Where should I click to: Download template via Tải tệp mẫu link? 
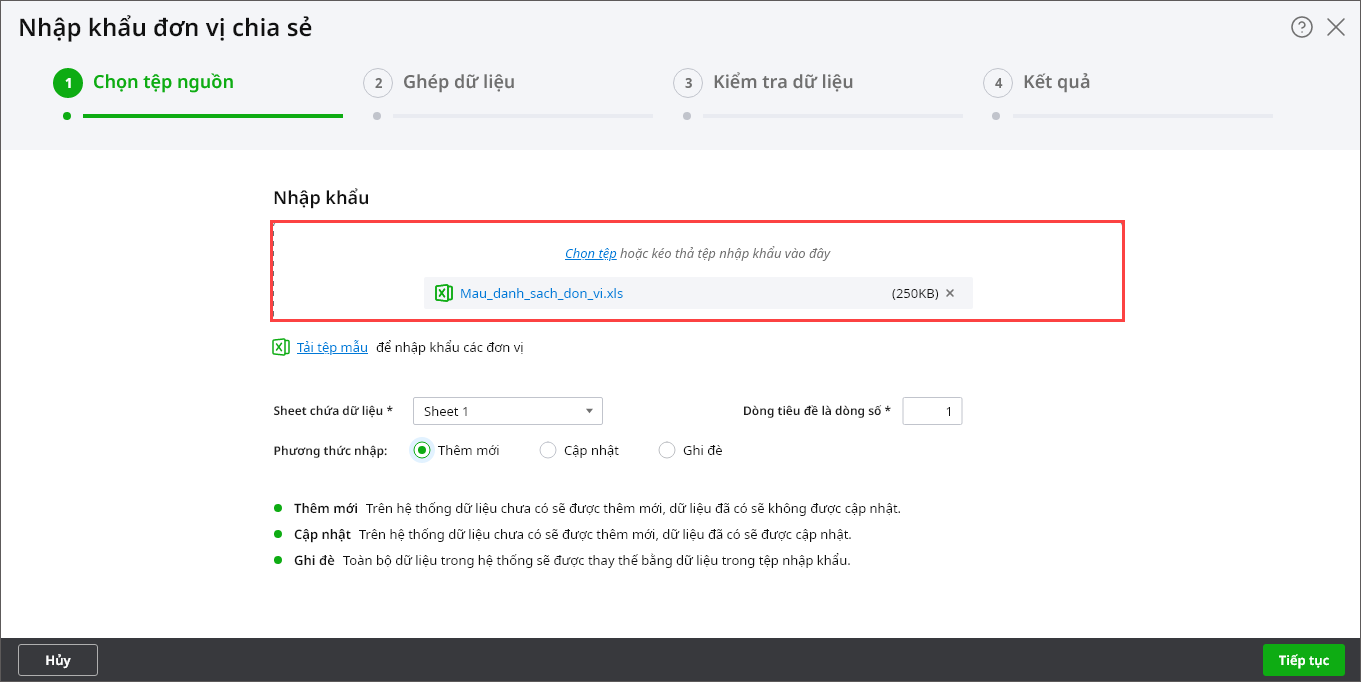click(x=332, y=347)
